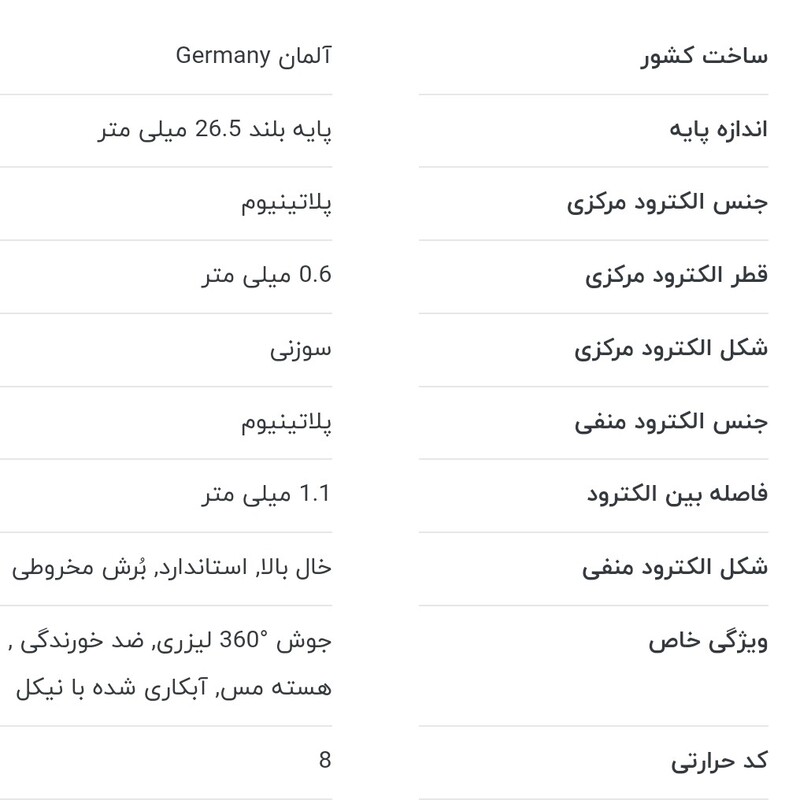Click the 'ساخت کشور' label

tap(703, 55)
